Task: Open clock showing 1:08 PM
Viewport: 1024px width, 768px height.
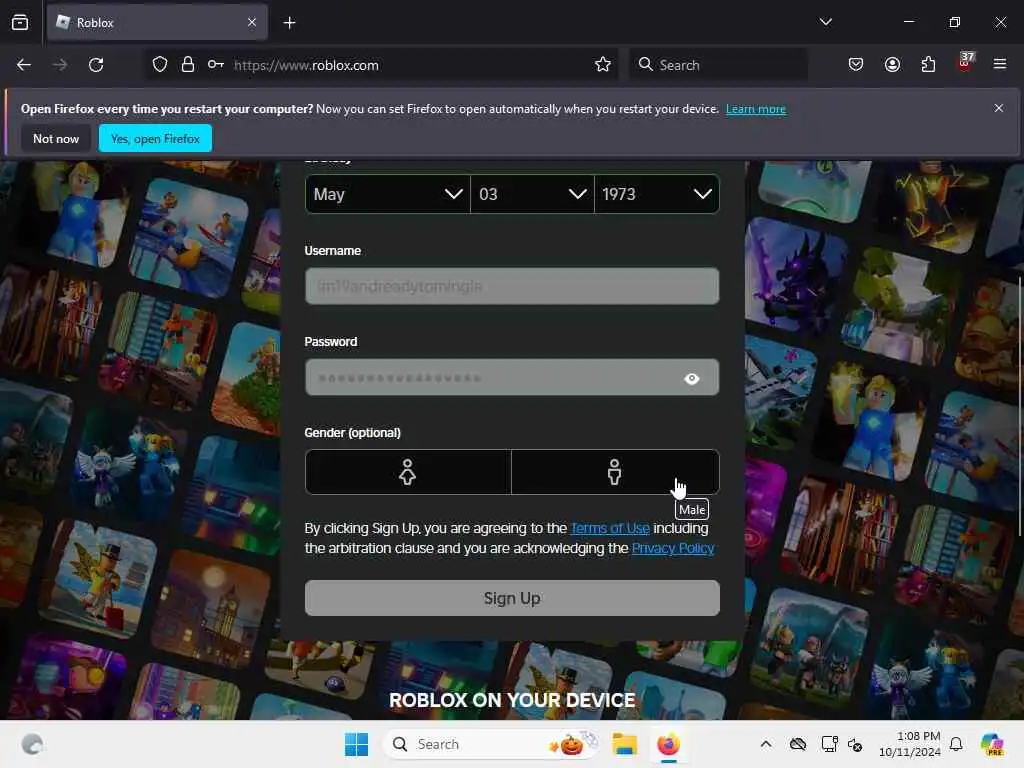Action: 910,744
